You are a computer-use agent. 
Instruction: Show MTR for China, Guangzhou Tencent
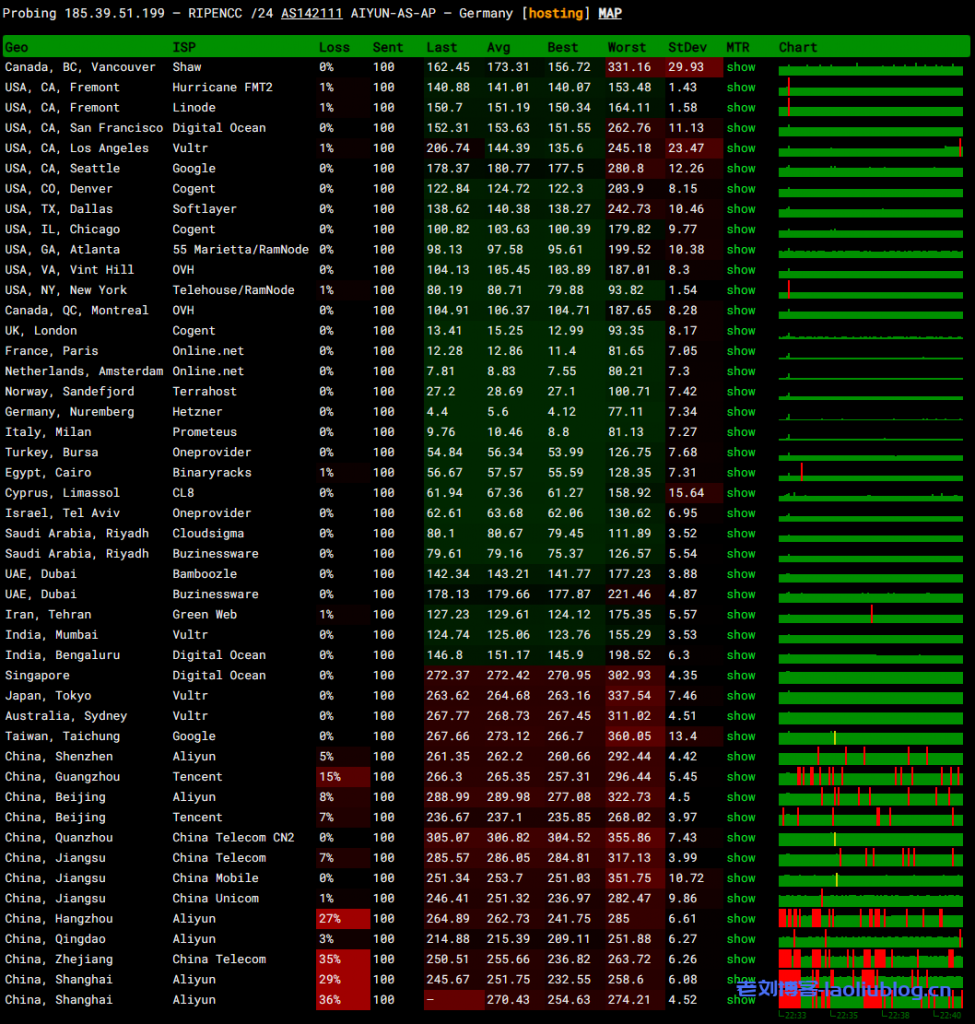[x=741, y=776]
